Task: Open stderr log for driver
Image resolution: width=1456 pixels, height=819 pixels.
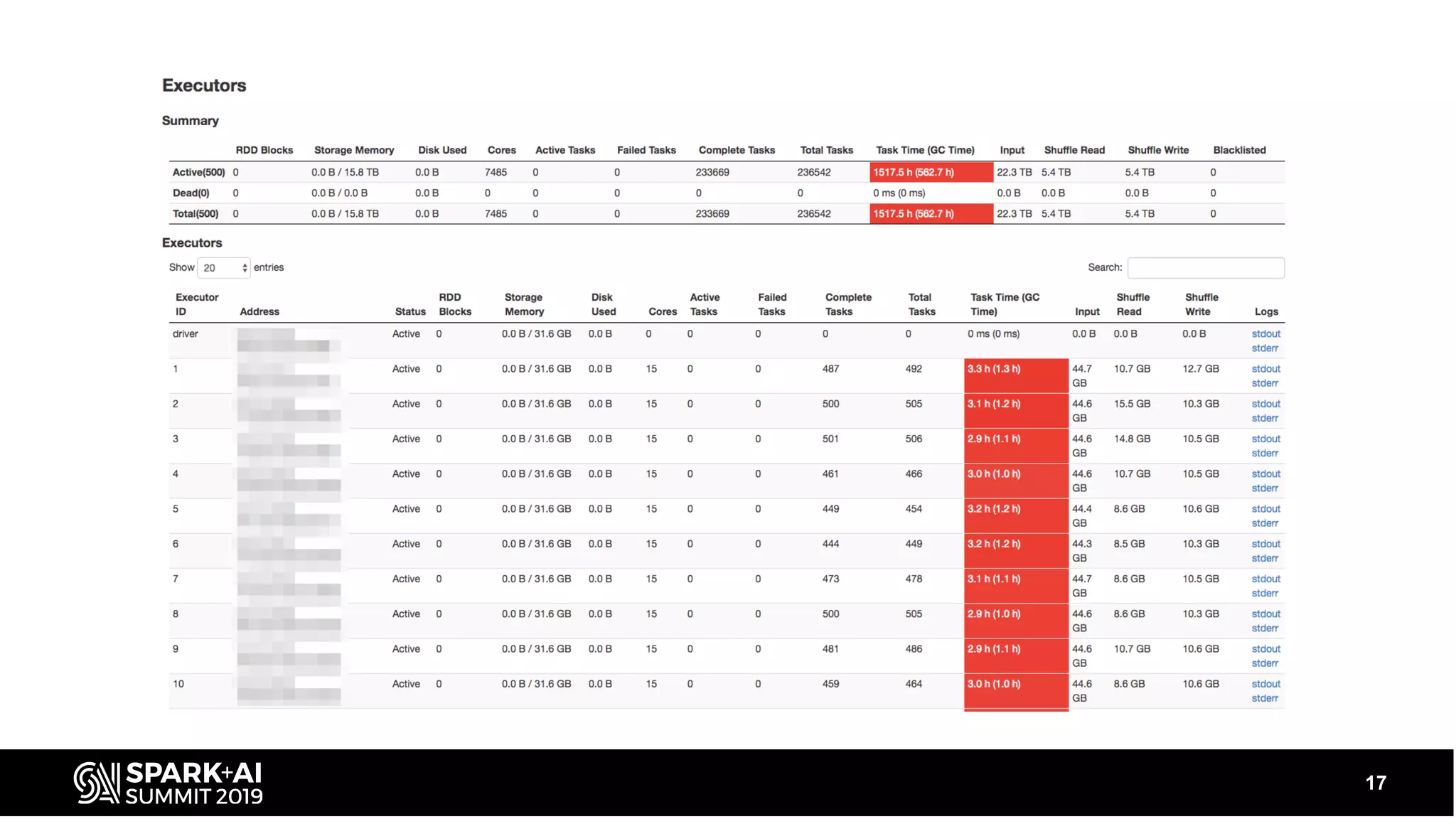Action: [x=1265, y=348]
